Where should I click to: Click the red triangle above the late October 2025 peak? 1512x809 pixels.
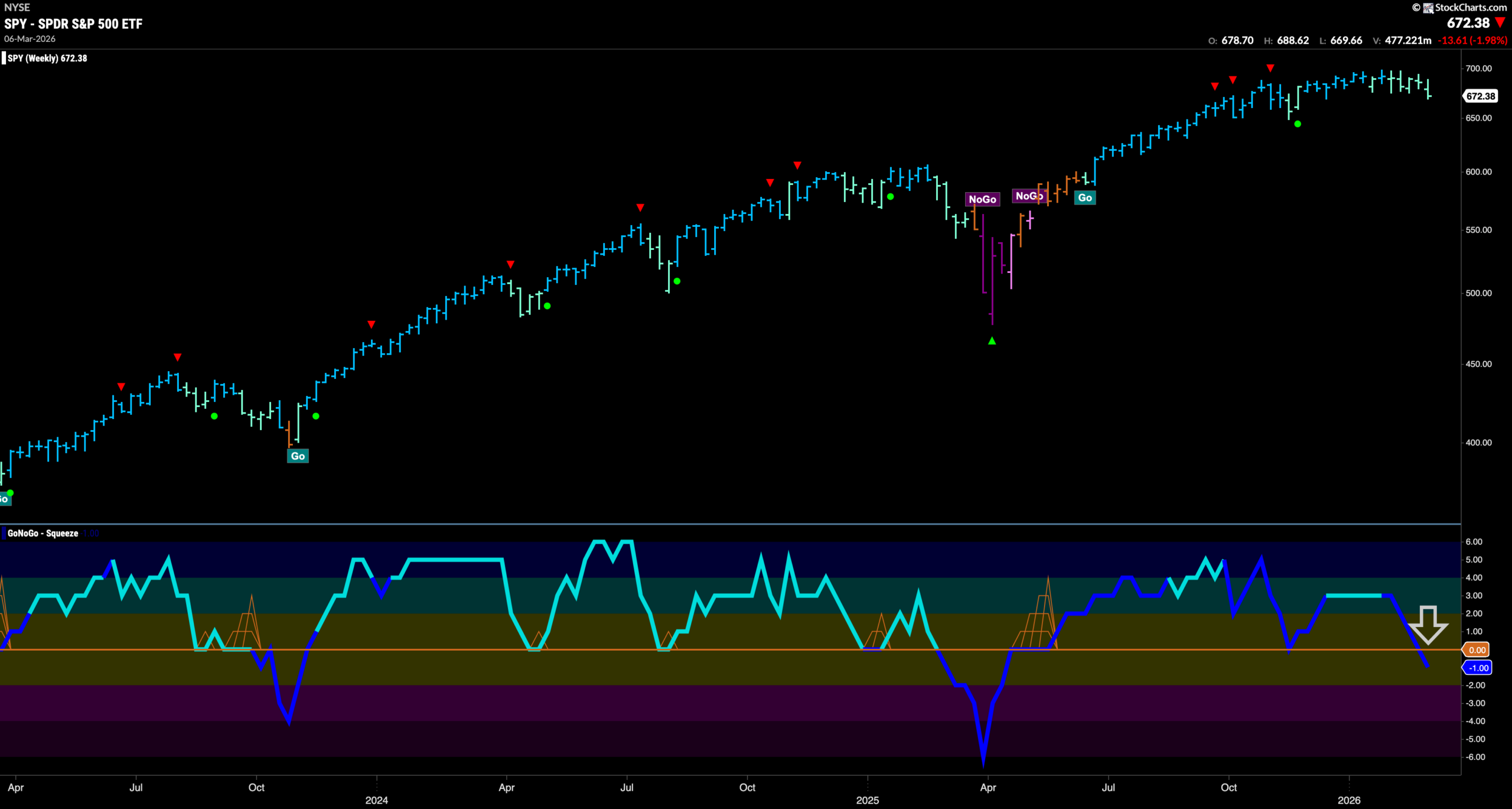(1270, 68)
